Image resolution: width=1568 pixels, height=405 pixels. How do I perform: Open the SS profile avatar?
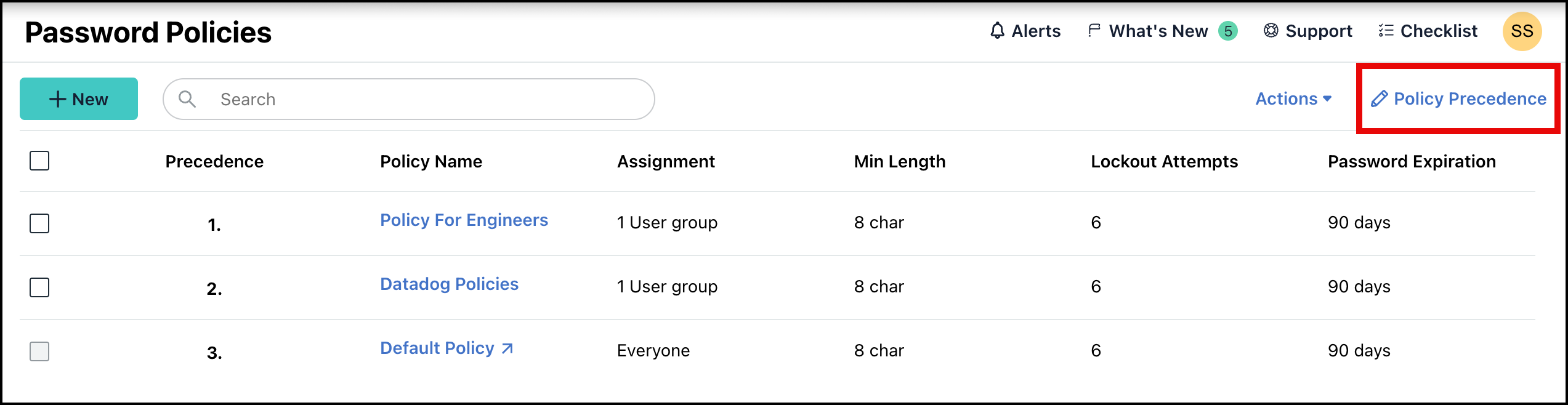click(x=1522, y=30)
